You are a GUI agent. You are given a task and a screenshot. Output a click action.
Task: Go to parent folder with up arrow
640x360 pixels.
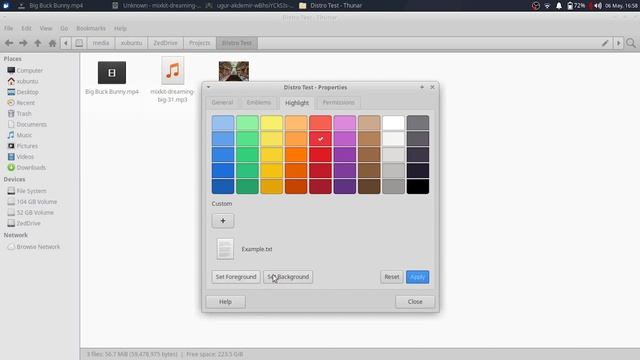[38, 43]
